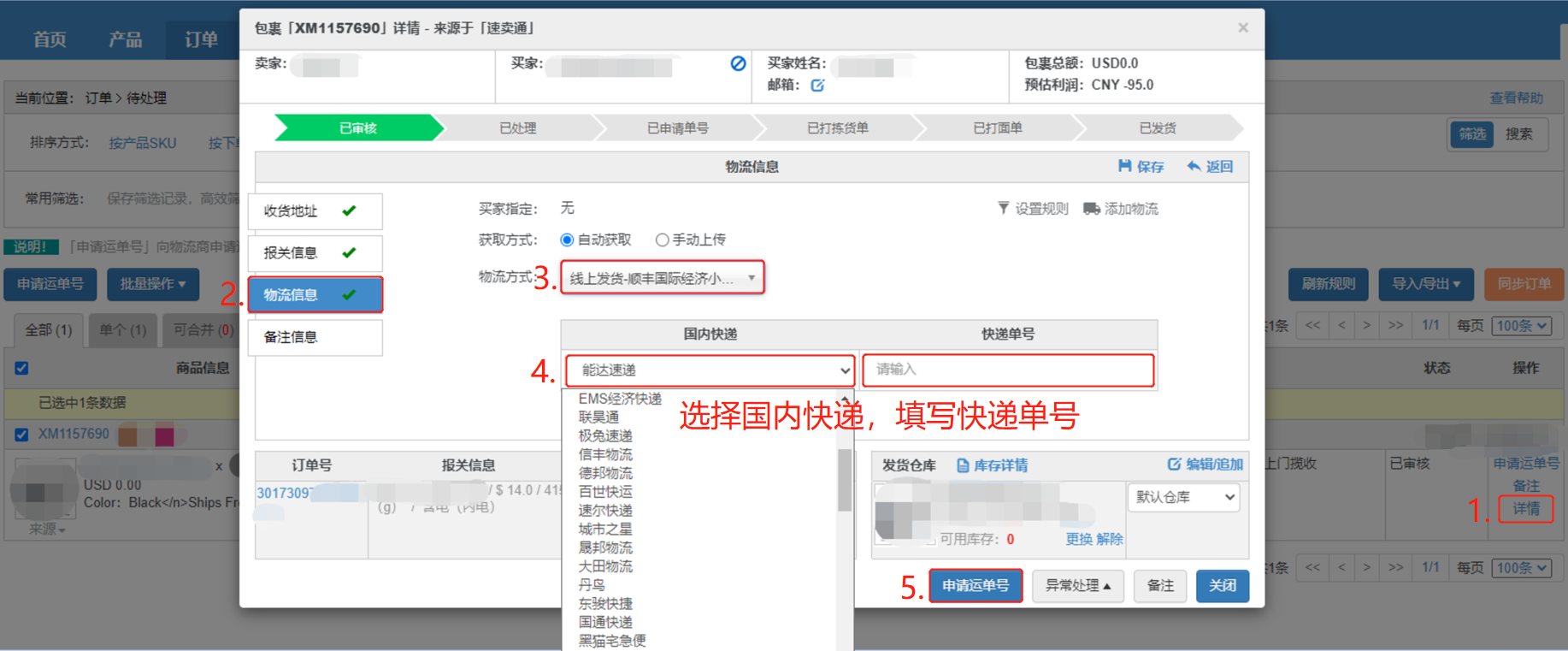Image resolution: width=1568 pixels, height=651 pixels.
Task: Expand the 批量操作 dropdown
Action: tap(153, 284)
